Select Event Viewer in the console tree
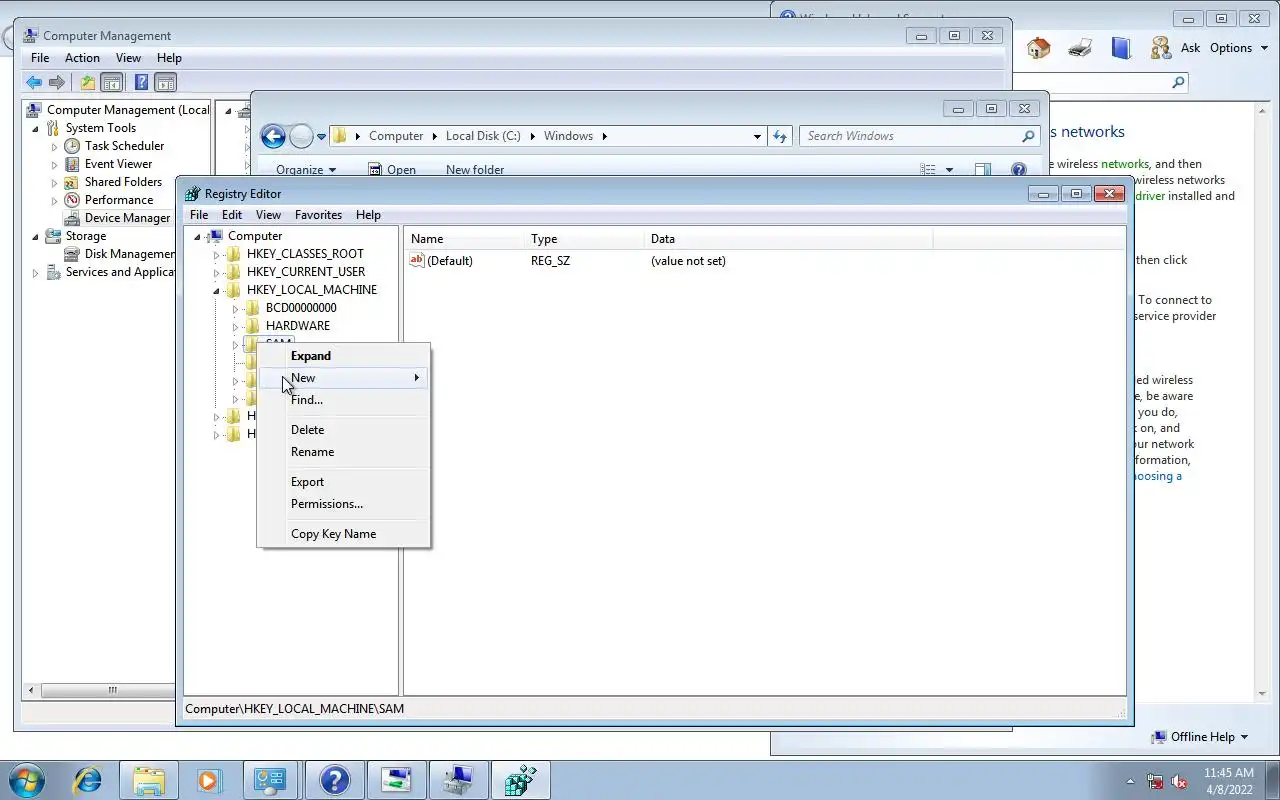This screenshot has width=1280, height=800. point(118,164)
